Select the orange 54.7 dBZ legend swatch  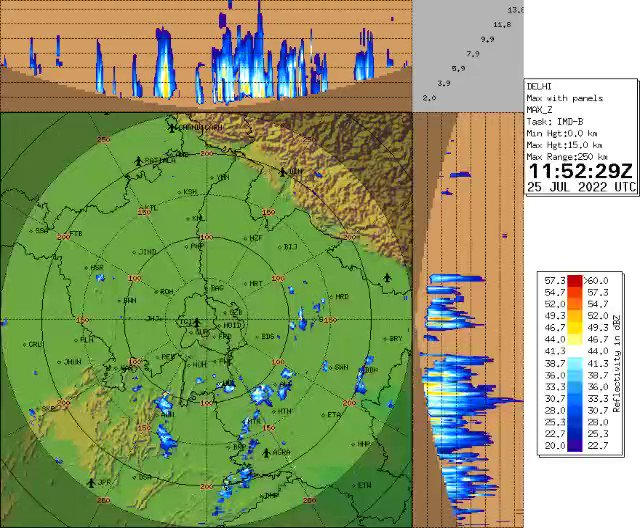pyautogui.click(x=575, y=304)
